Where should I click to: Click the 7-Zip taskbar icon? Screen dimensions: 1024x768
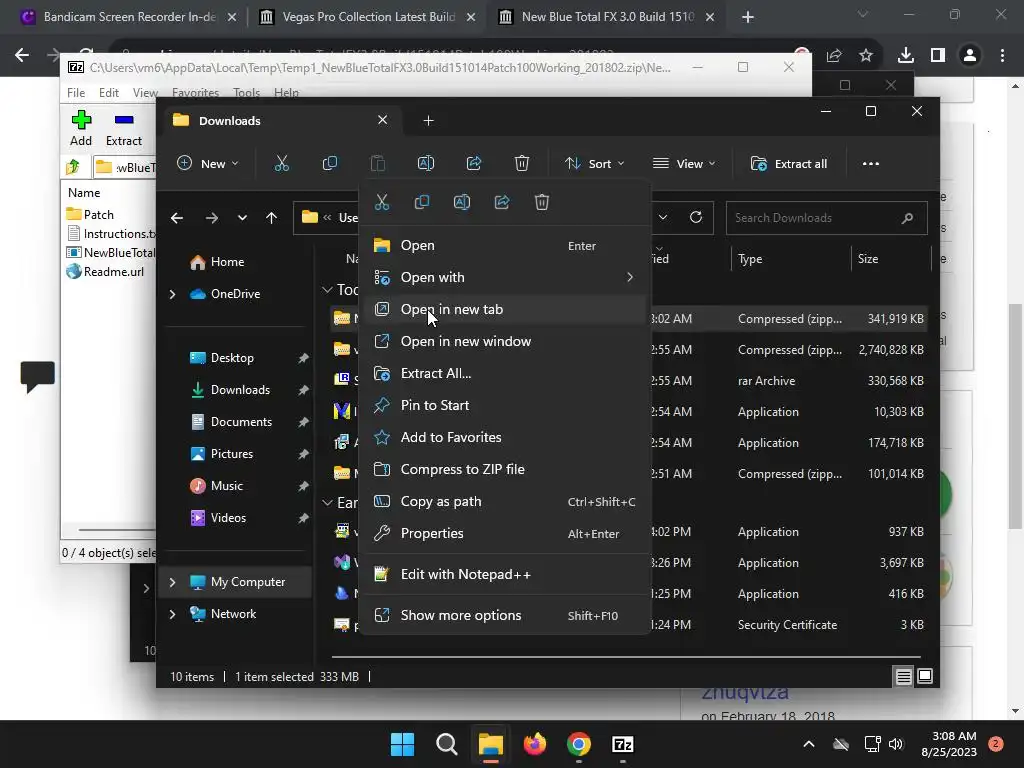(622, 744)
